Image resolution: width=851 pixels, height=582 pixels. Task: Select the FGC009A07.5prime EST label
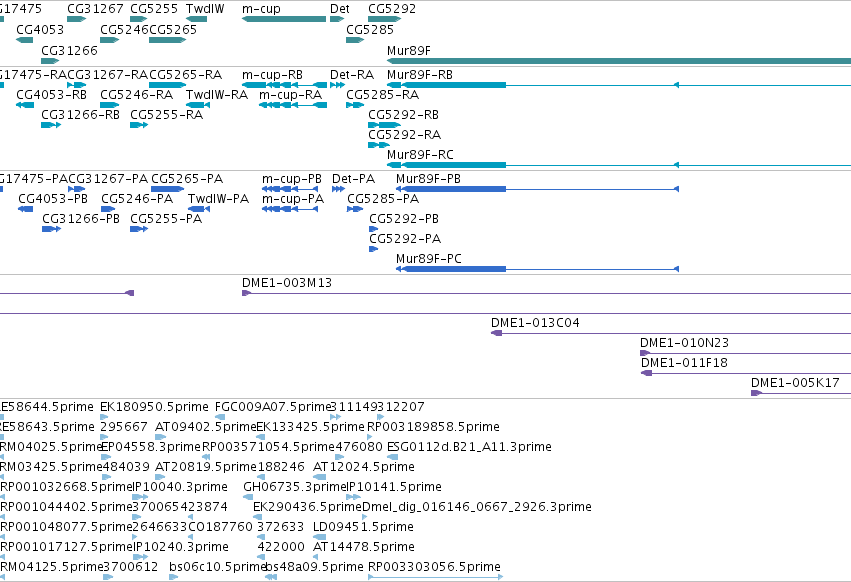point(272,407)
